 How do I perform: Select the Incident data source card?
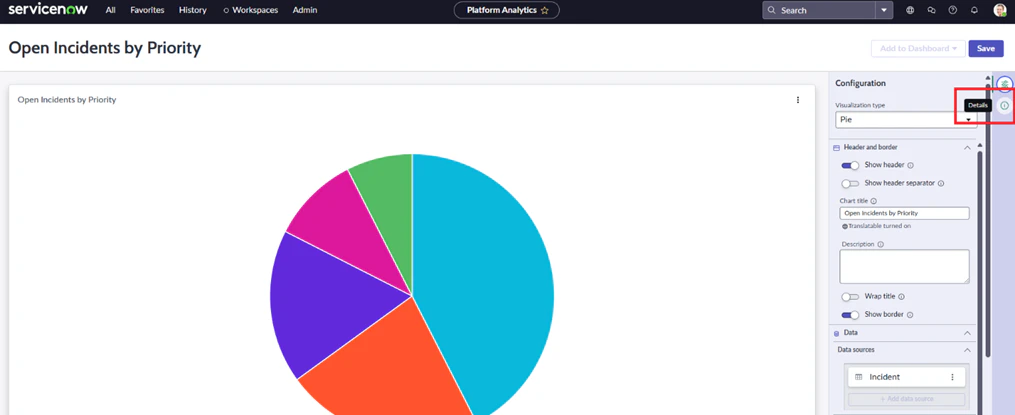[x=906, y=377]
